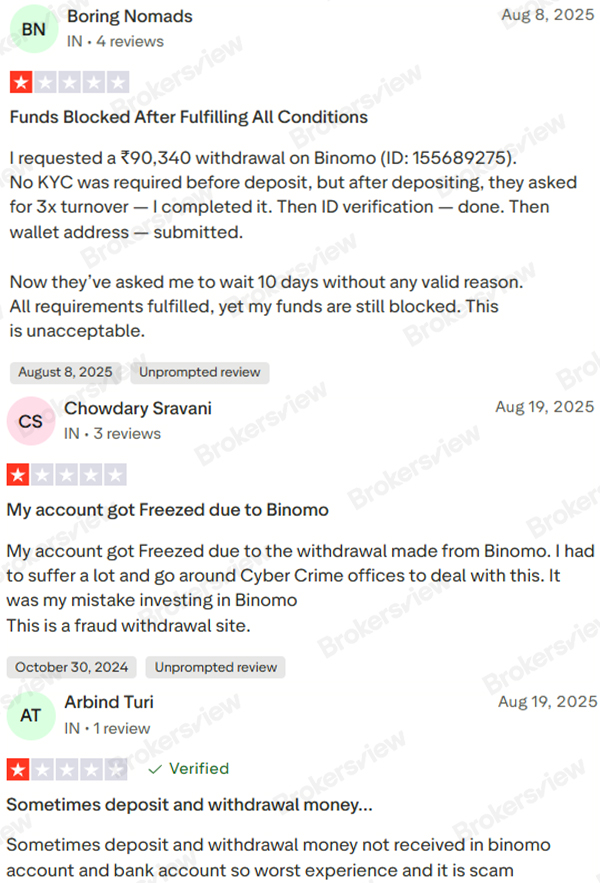Image resolution: width=600 pixels, height=883 pixels.
Task: Click the BN avatar of Boring Nomads
Action: [33, 29]
